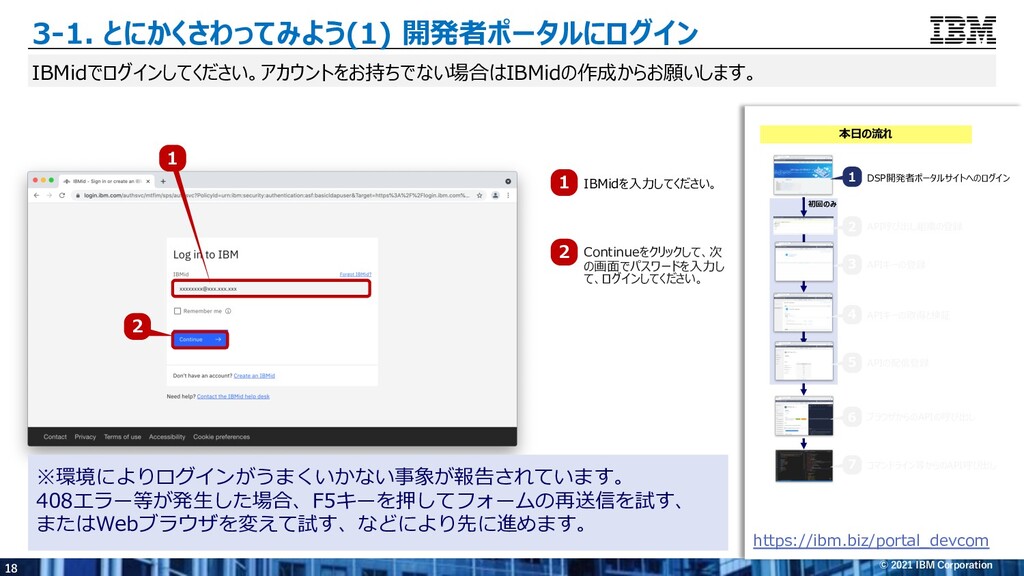Click the red close window dot
This screenshot has height=576, width=1024.
pyautogui.click(x=35, y=180)
